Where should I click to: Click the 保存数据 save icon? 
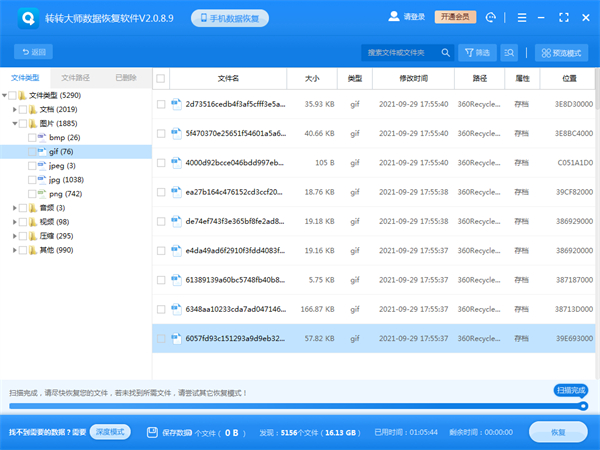(152, 432)
